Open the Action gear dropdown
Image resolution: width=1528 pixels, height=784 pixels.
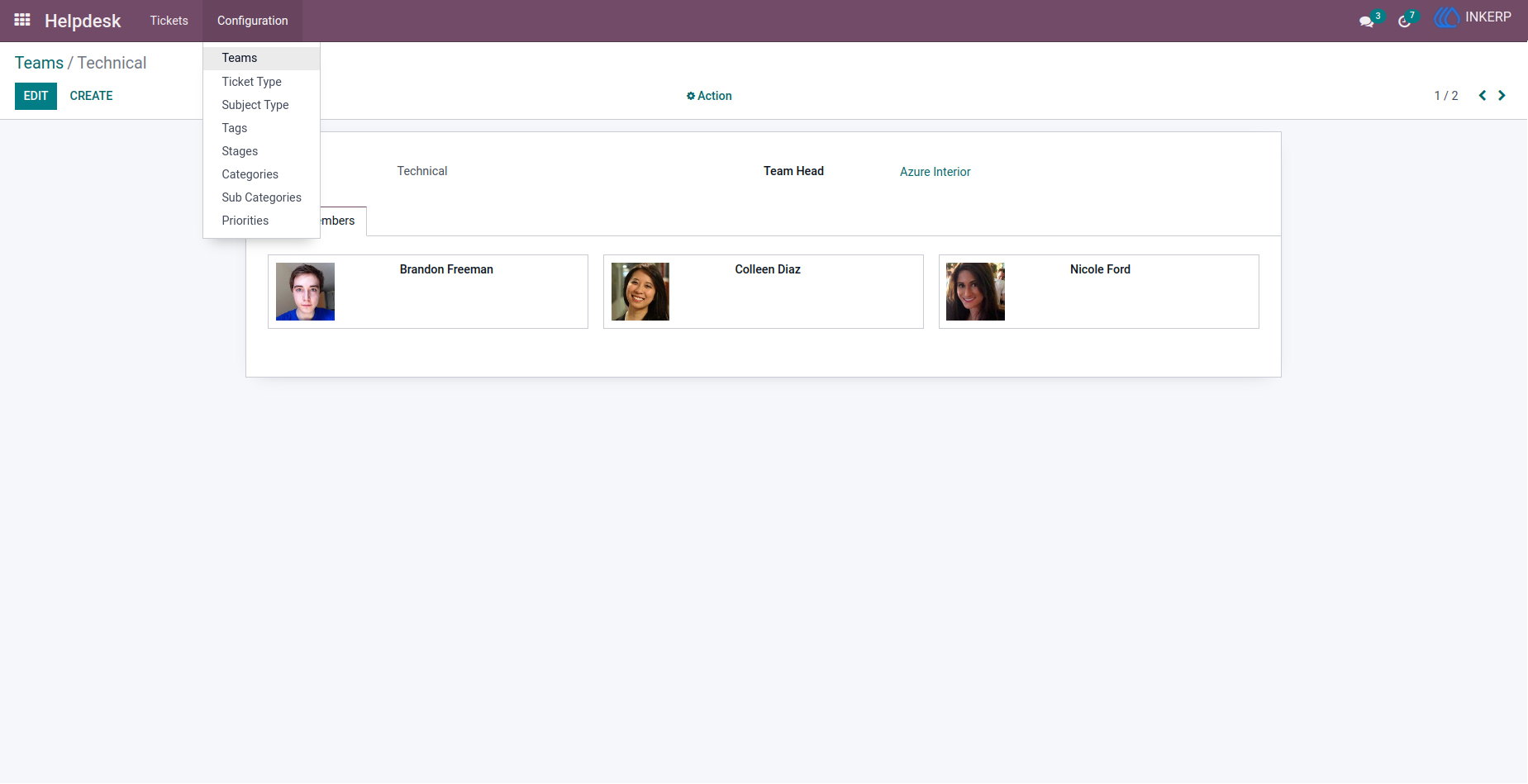(x=709, y=96)
